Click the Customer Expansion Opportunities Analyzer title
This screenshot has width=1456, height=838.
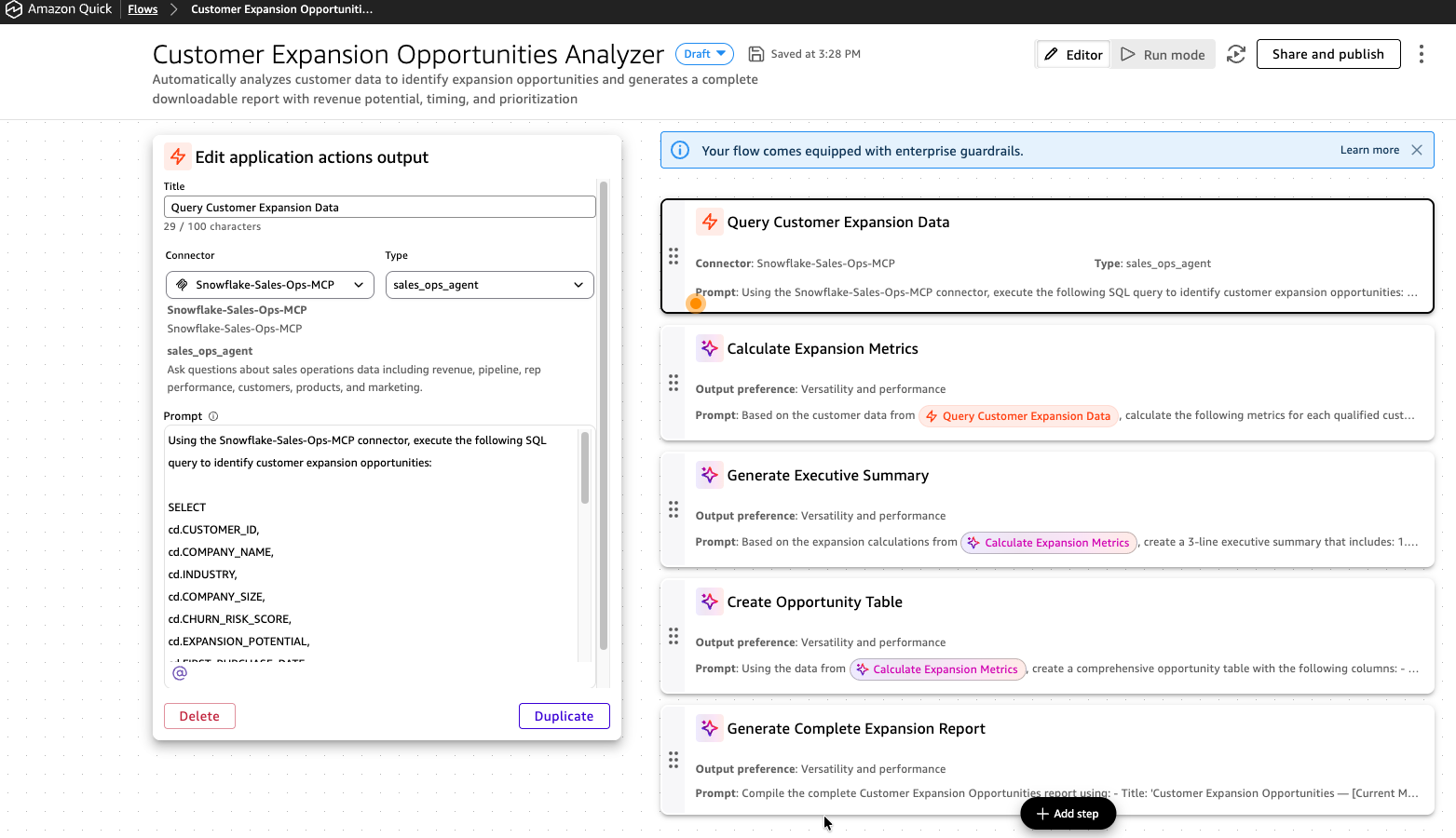408,54
